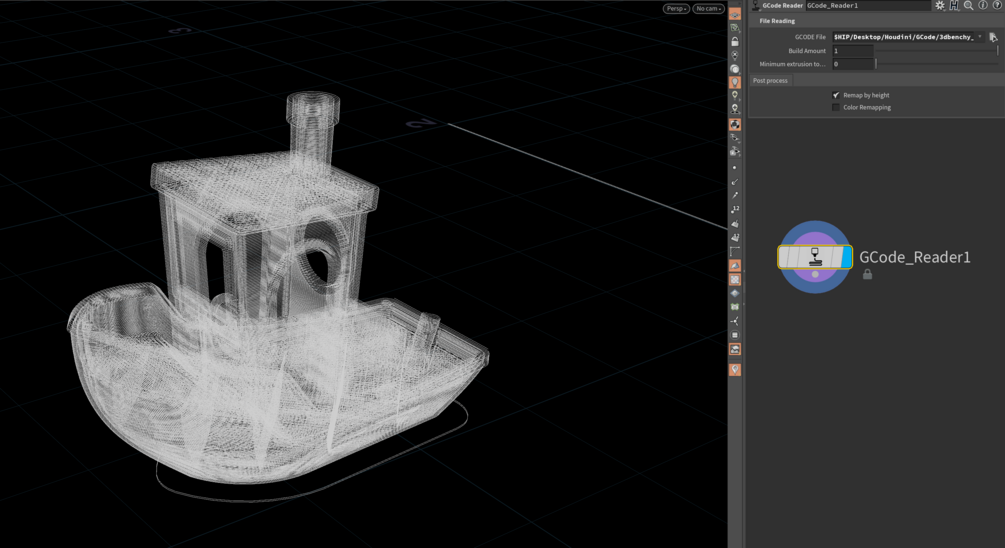Click the round grid display icon
The width and height of the screenshot is (1005, 548).
735,335
